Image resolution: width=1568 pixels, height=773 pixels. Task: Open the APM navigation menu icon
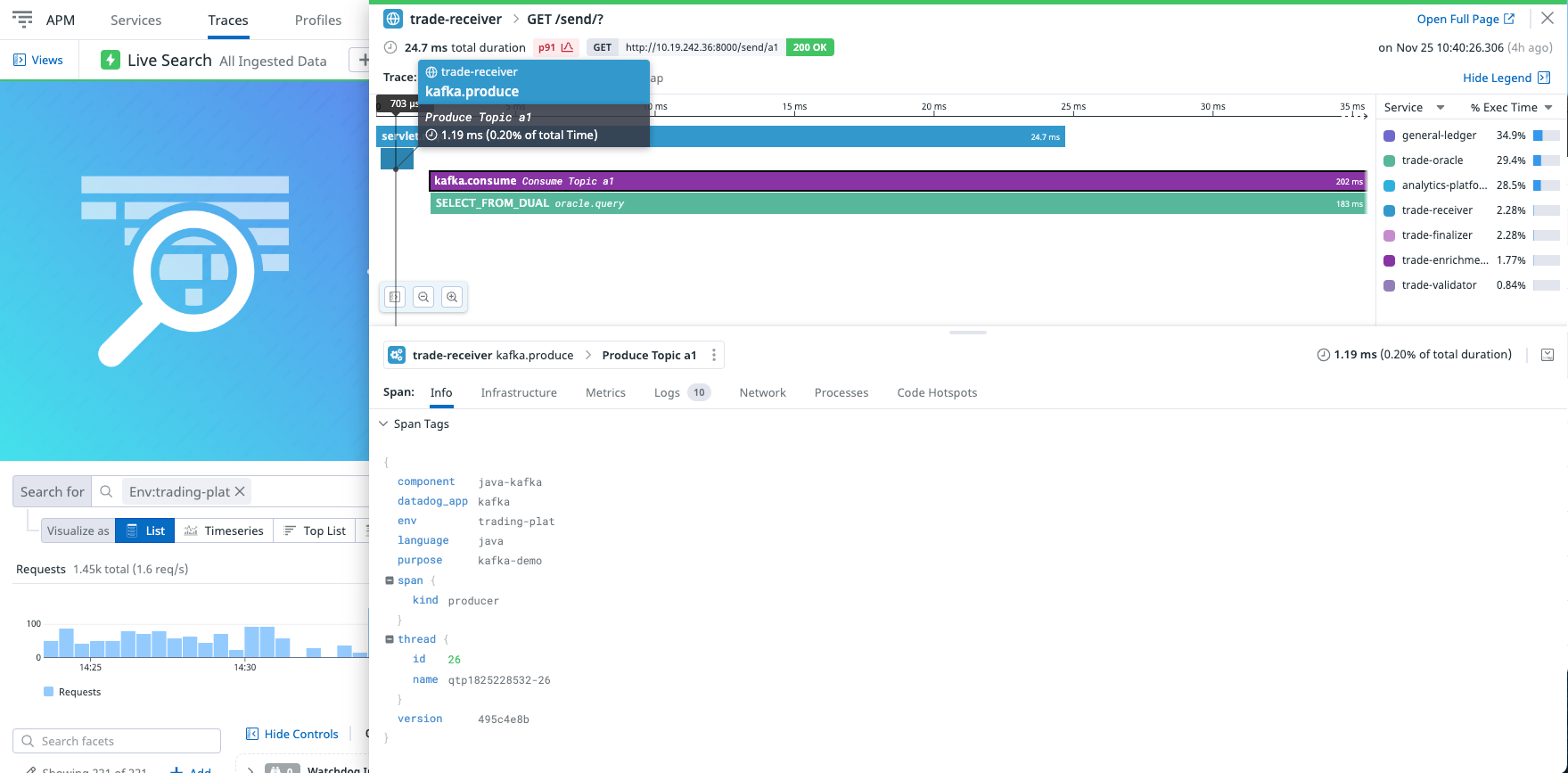(22, 20)
